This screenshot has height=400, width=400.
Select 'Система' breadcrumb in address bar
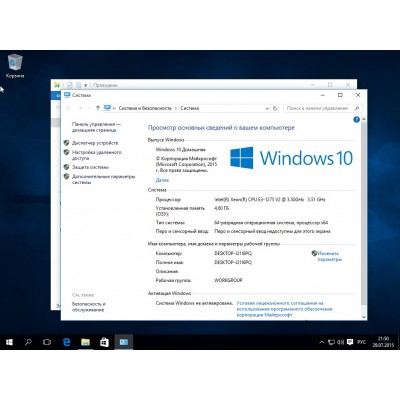click(190, 108)
